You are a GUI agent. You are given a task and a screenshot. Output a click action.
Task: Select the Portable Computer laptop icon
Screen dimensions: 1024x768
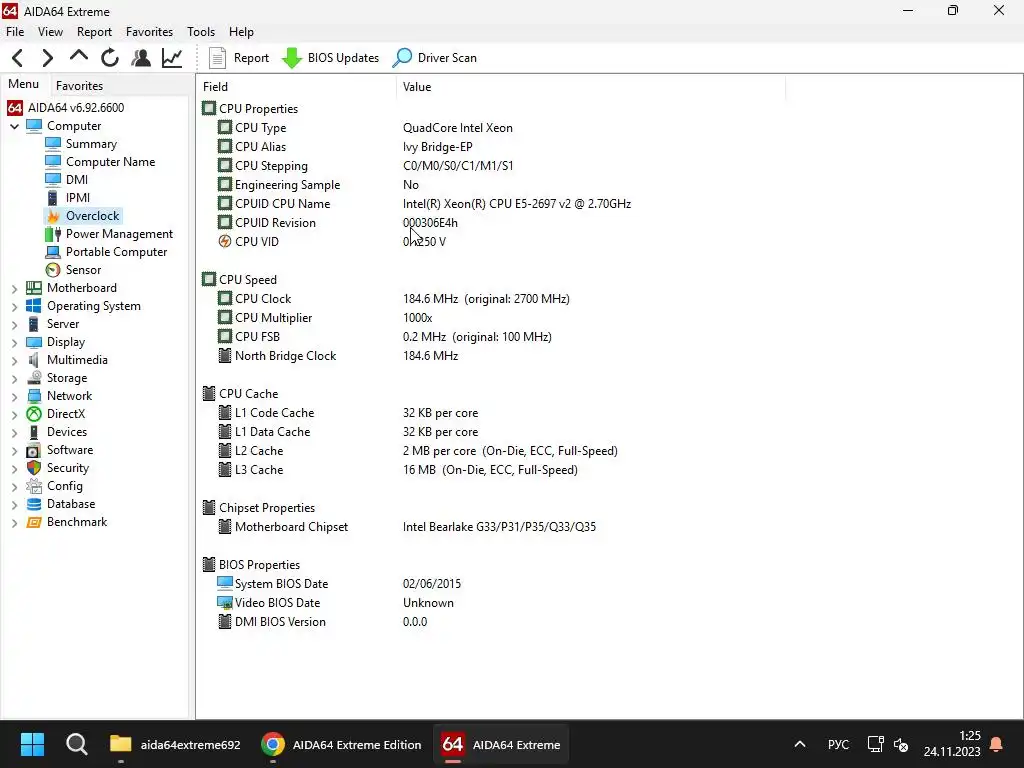(53, 252)
